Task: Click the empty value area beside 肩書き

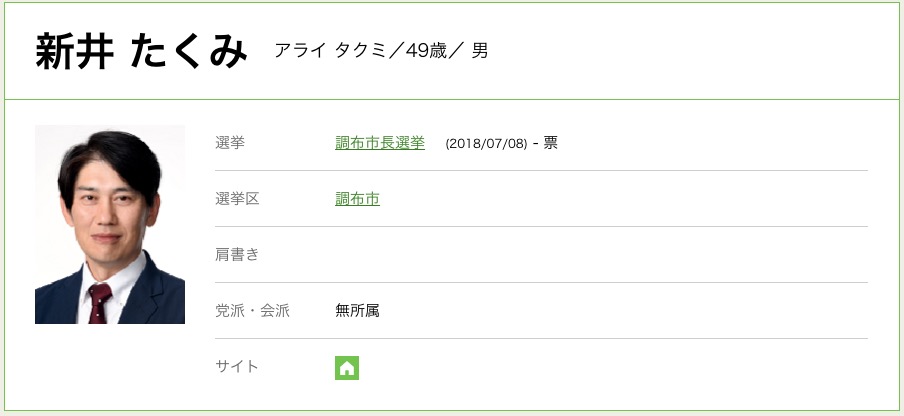Action: click(x=600, y=255)
